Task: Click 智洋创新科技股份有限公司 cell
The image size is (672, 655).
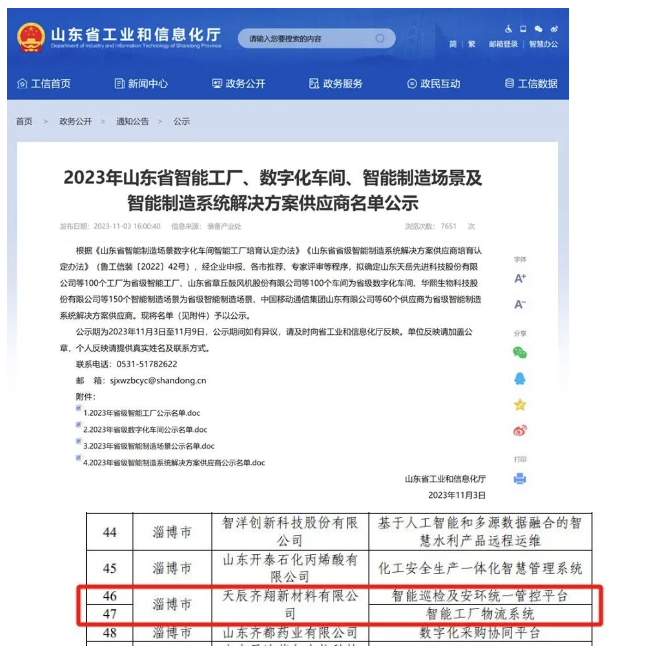Action: 290,532
